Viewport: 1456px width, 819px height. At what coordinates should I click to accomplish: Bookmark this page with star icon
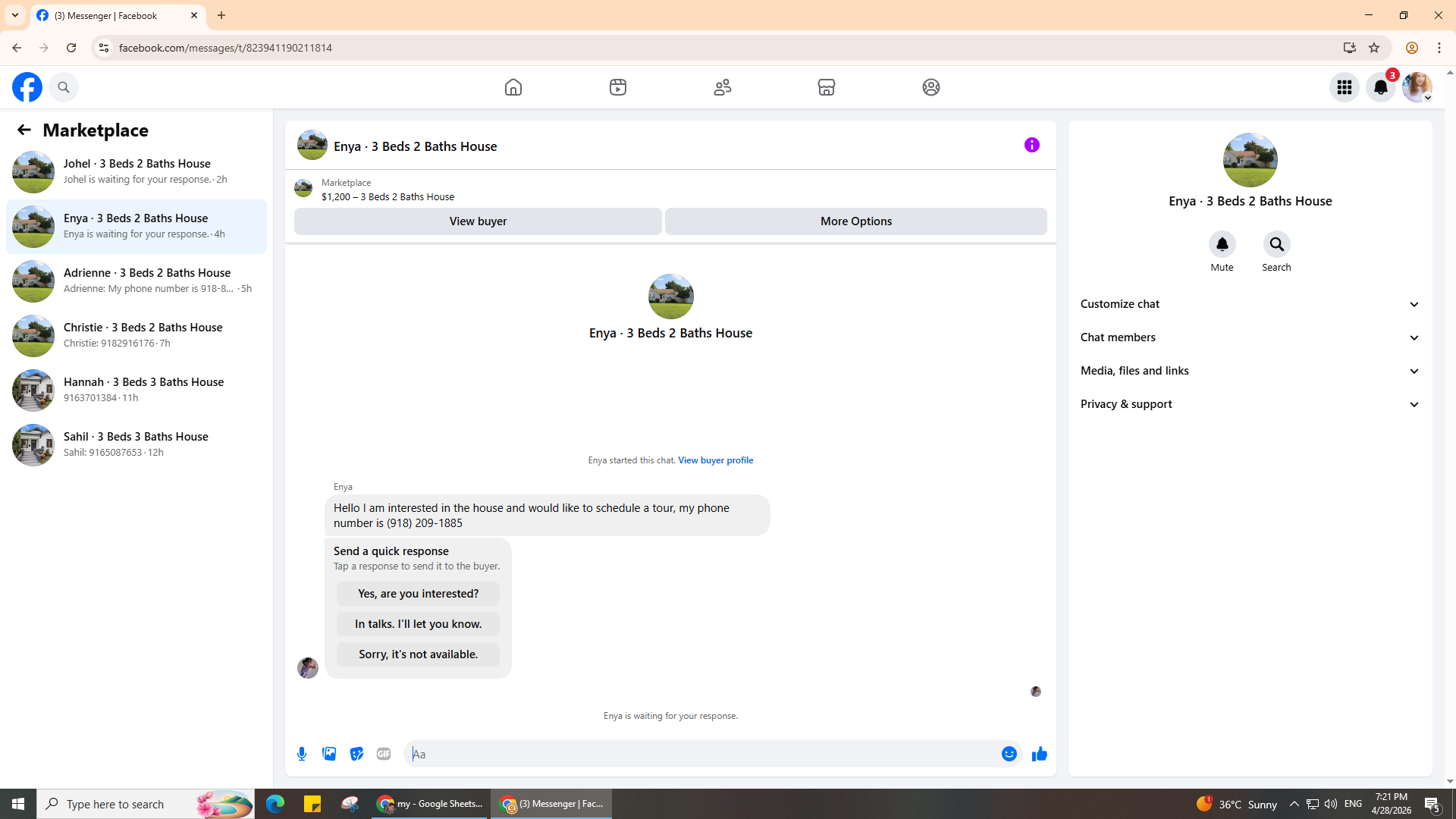[1374, 48]
